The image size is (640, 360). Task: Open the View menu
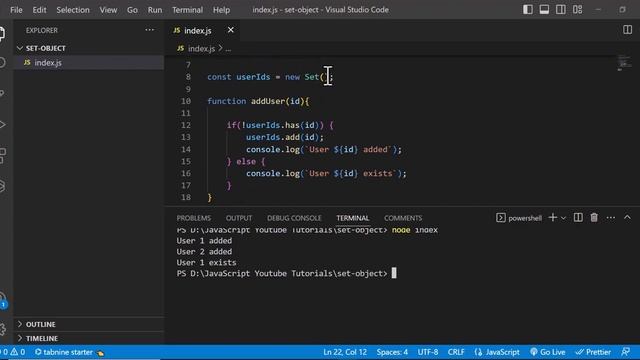coord(108,10)
